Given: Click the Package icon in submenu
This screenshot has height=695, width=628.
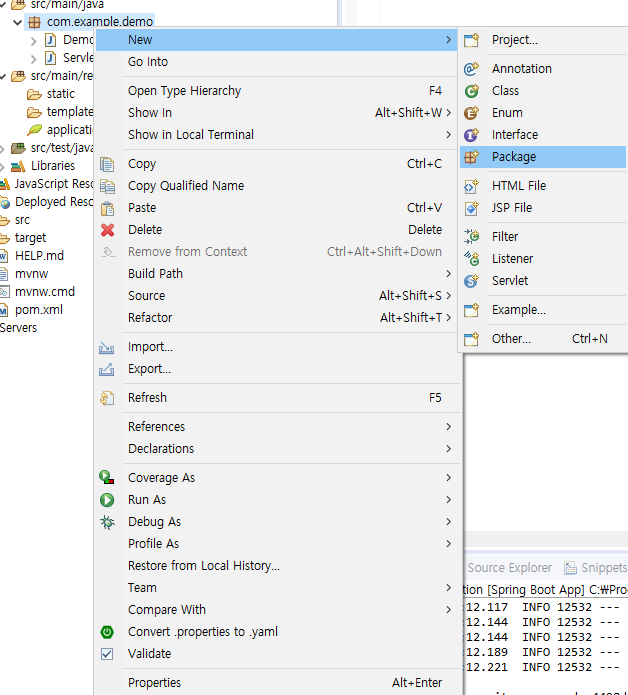Looking at the screenshot, I should coord(471,157).
